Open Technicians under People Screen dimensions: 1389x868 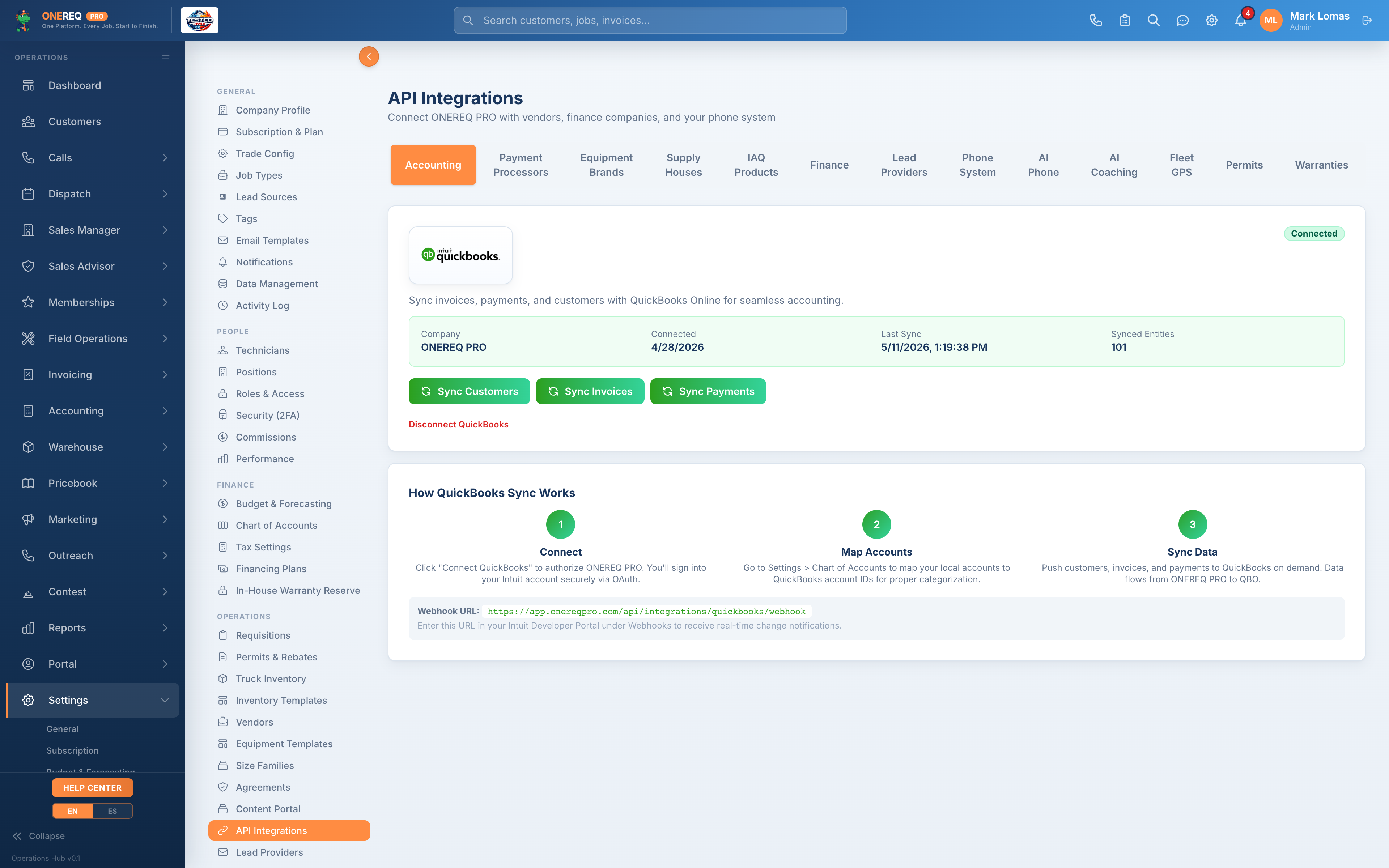[x=289, y=350]
